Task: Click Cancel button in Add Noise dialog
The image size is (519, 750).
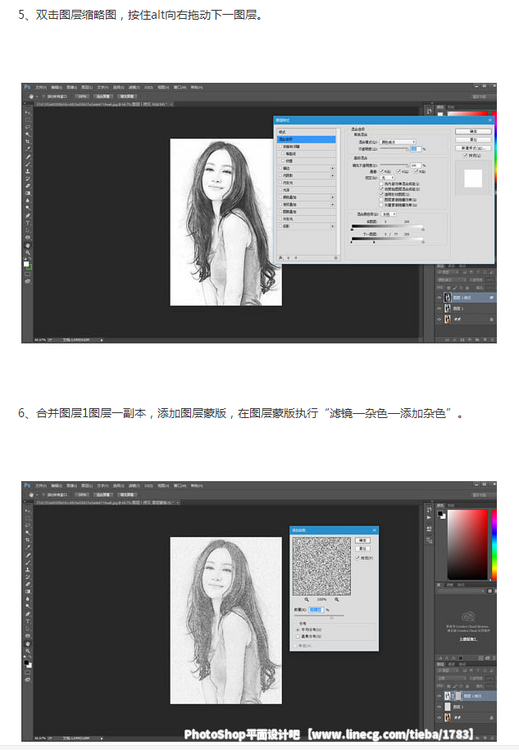Action: pyautogui.click(x=363, y=549)
